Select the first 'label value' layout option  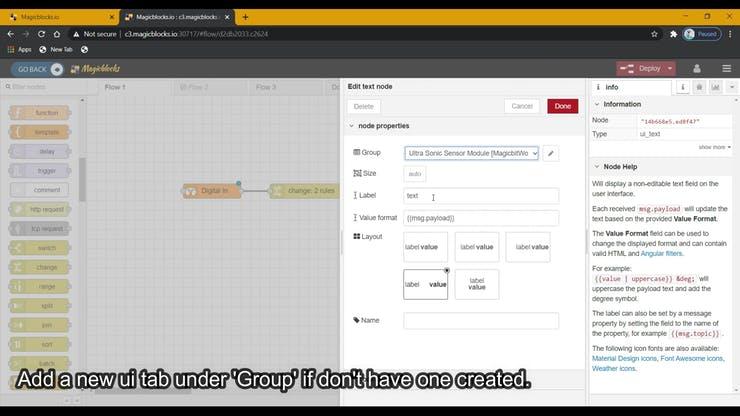[x=426, y=247]
